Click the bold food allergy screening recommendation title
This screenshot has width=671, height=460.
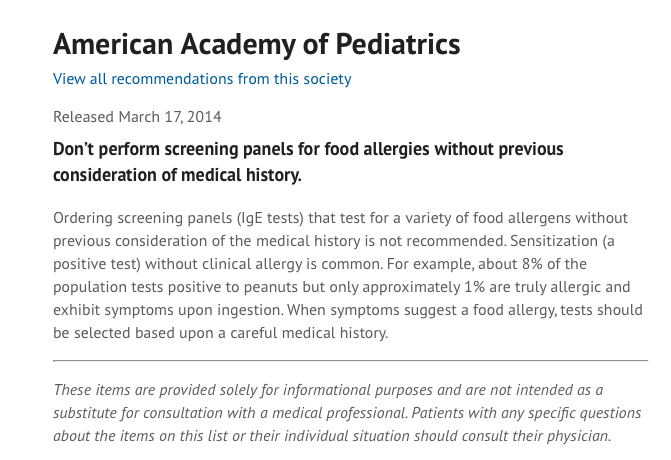point(308,162)
